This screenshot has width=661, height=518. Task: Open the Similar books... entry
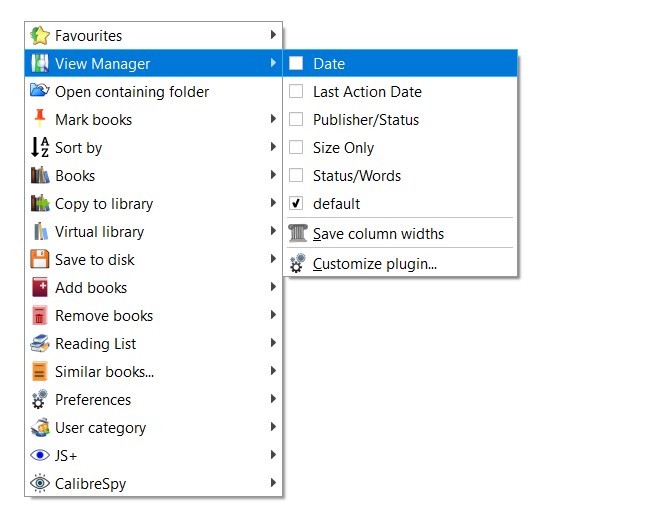104,372
